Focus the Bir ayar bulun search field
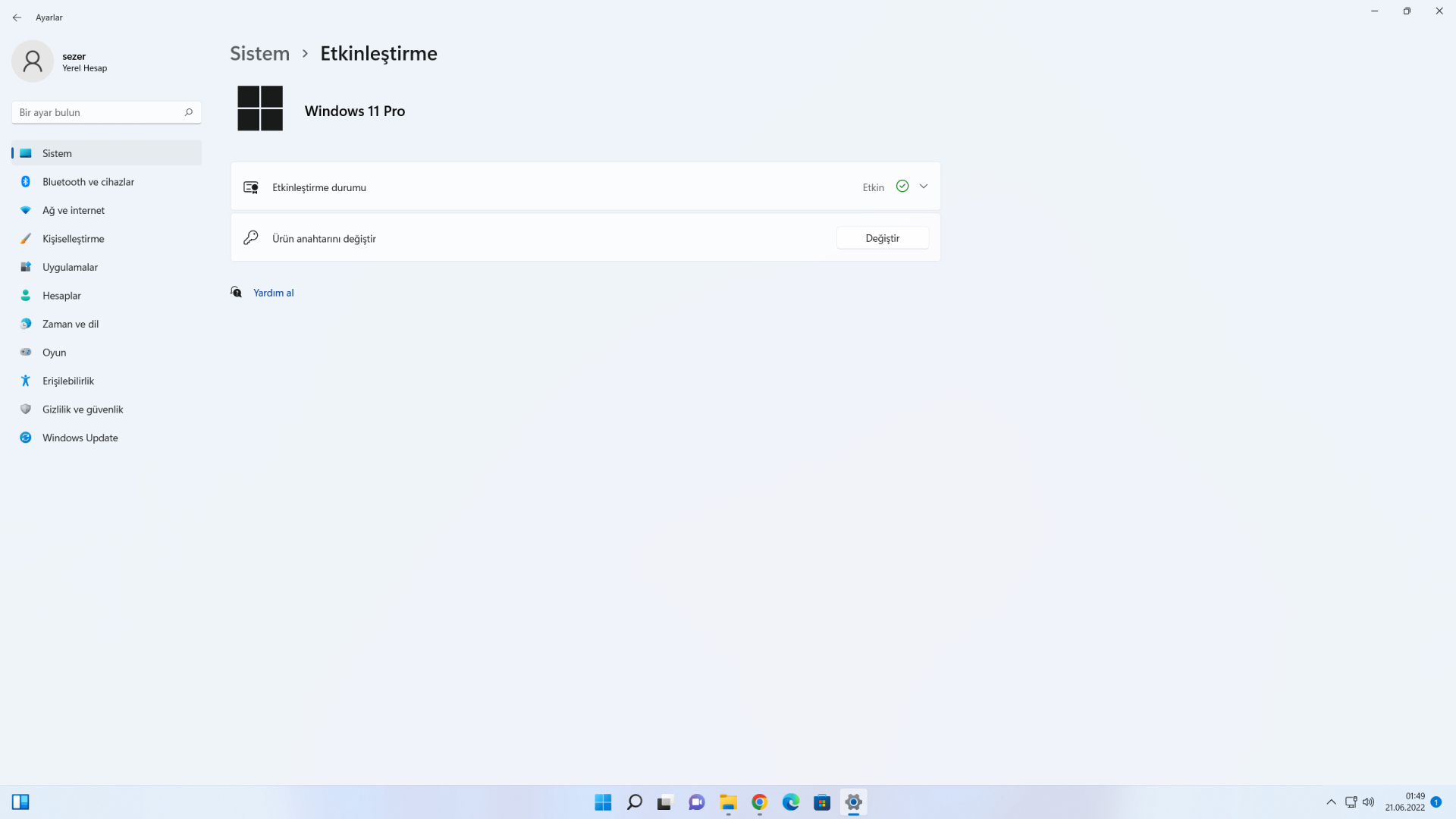 click(x=99, y=112)
